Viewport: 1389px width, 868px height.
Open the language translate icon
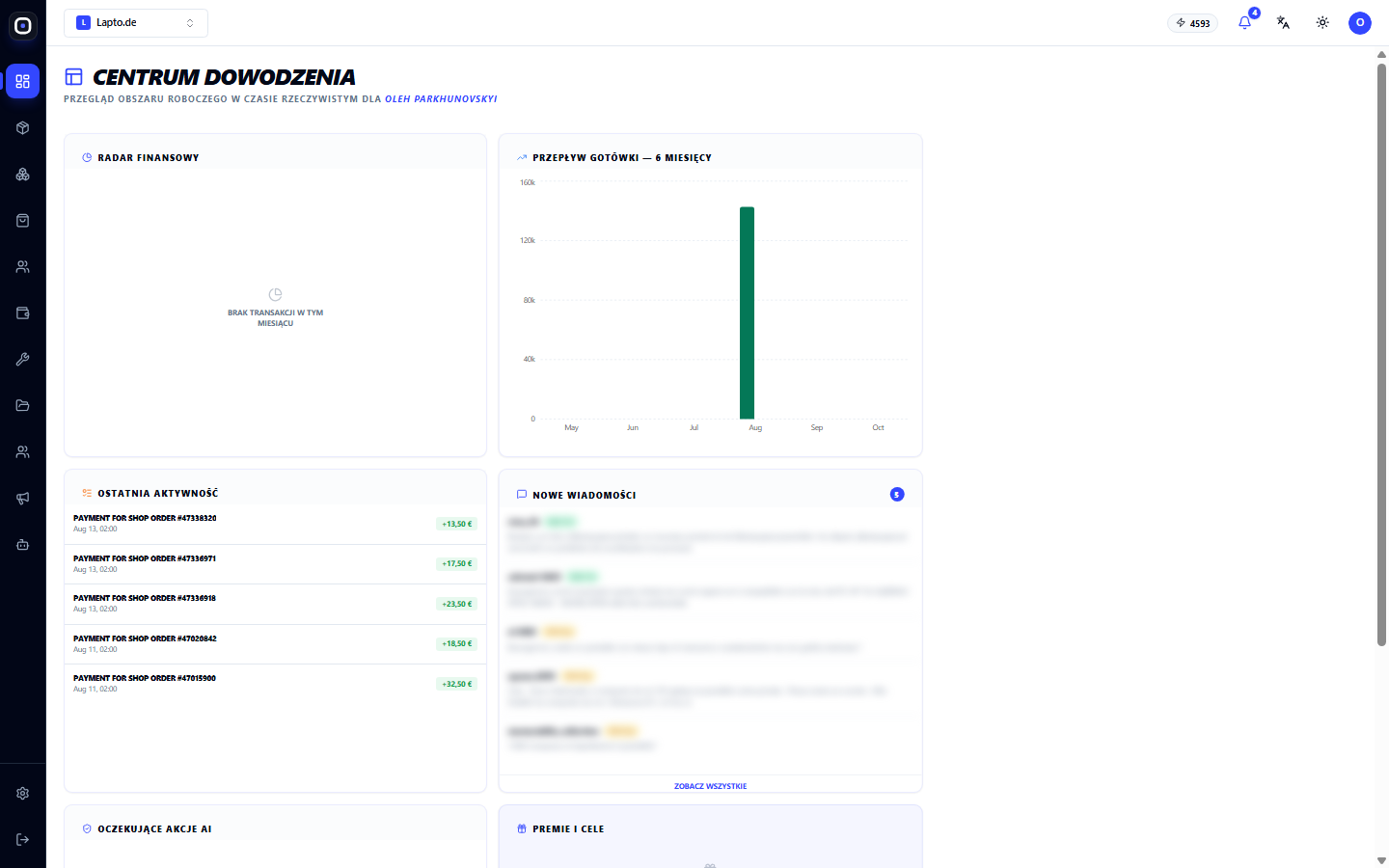(x=1284, y=22)
